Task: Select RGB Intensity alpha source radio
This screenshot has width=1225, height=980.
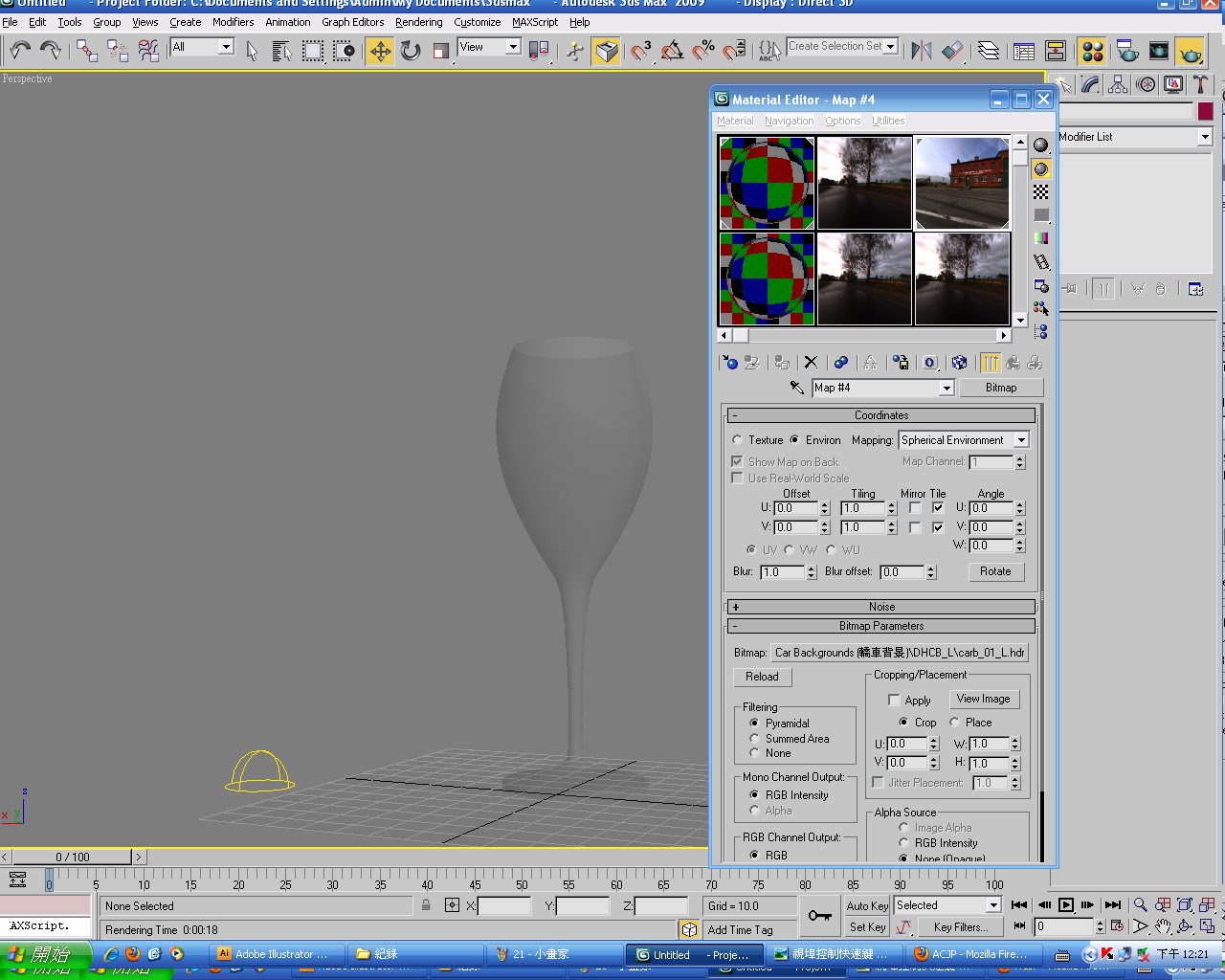Action: (902, 843)
